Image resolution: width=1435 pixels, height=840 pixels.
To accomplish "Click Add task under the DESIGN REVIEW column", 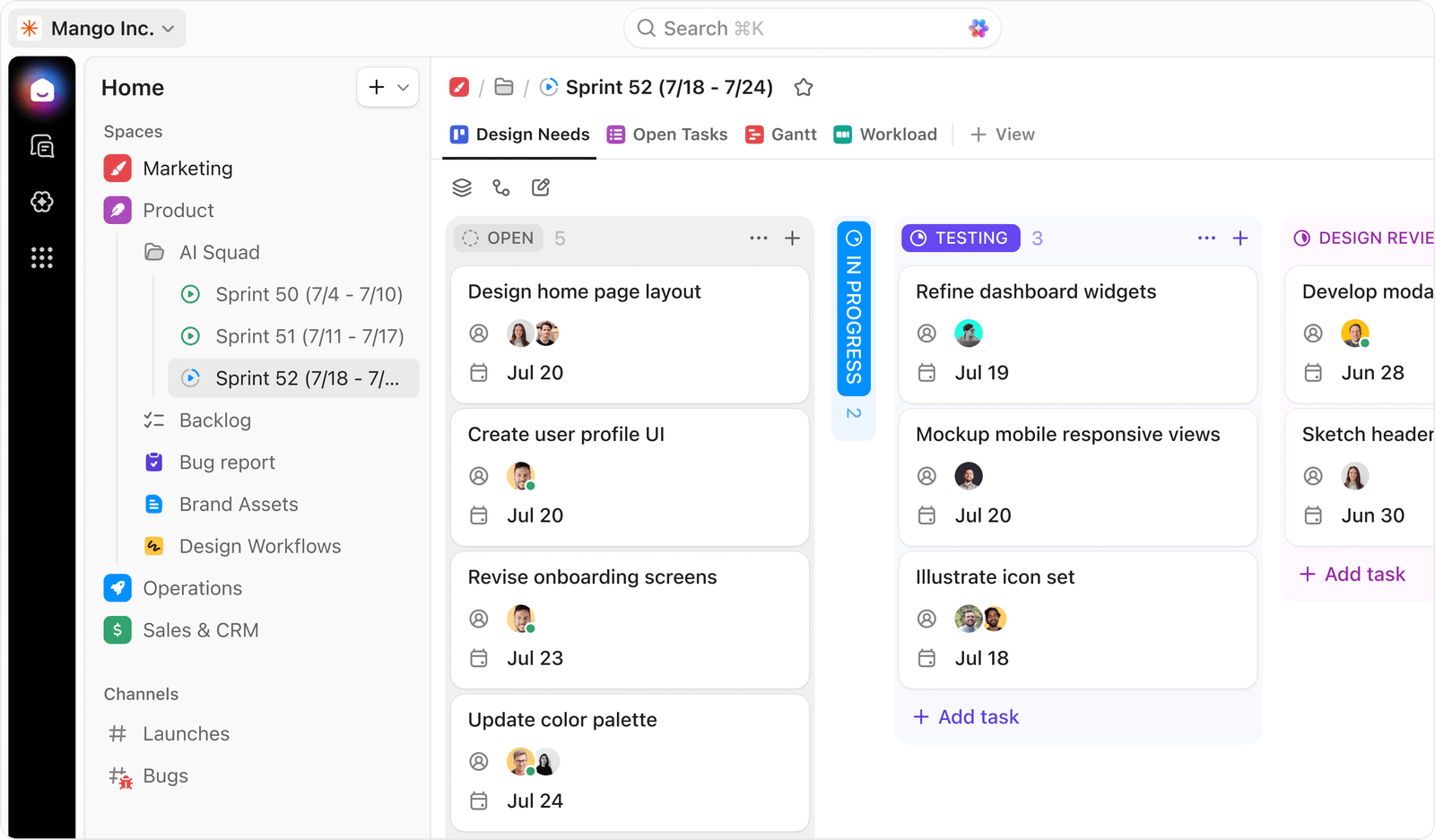I will 1352,575.
